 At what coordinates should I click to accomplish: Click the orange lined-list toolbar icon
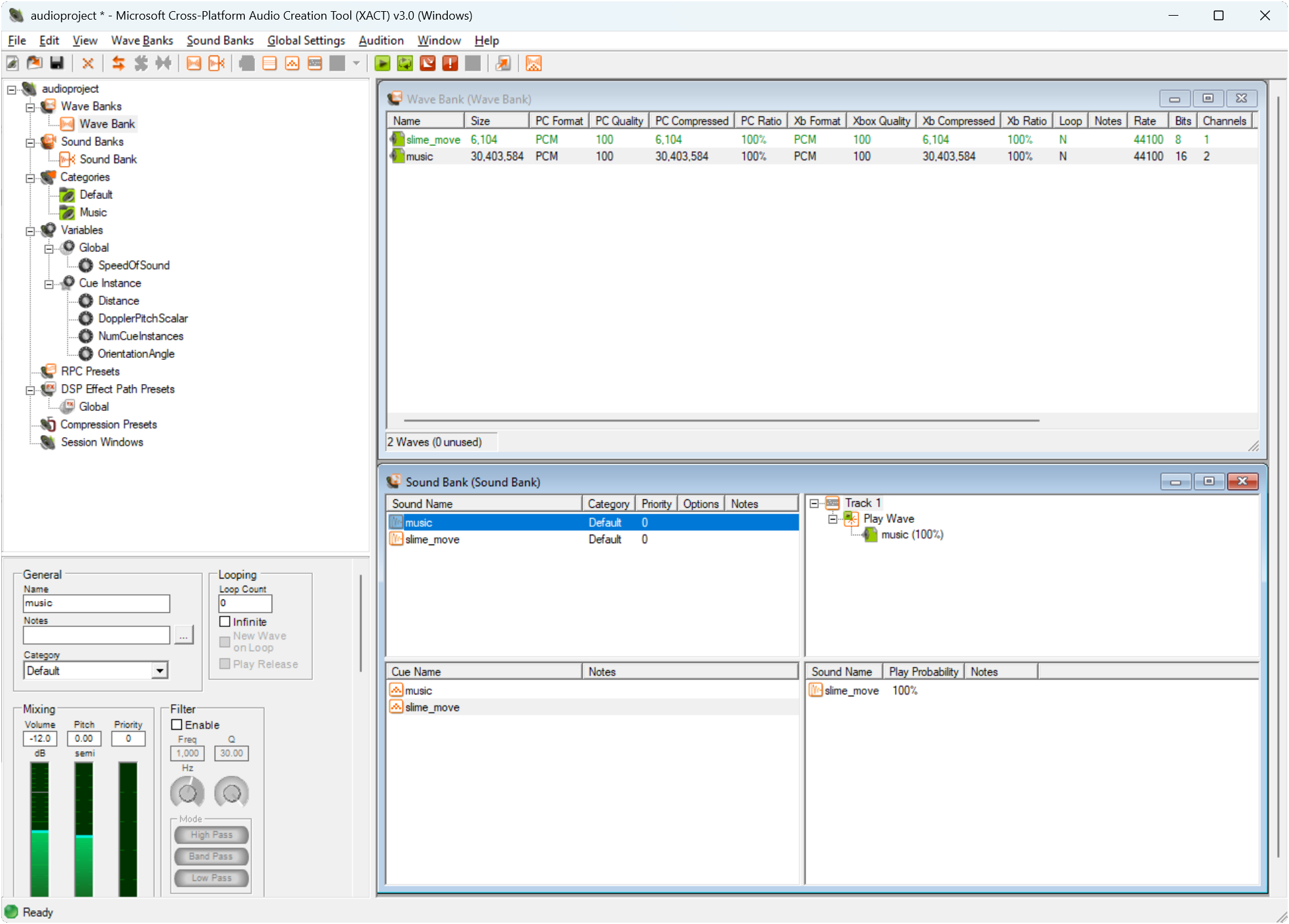coord(270,63)
